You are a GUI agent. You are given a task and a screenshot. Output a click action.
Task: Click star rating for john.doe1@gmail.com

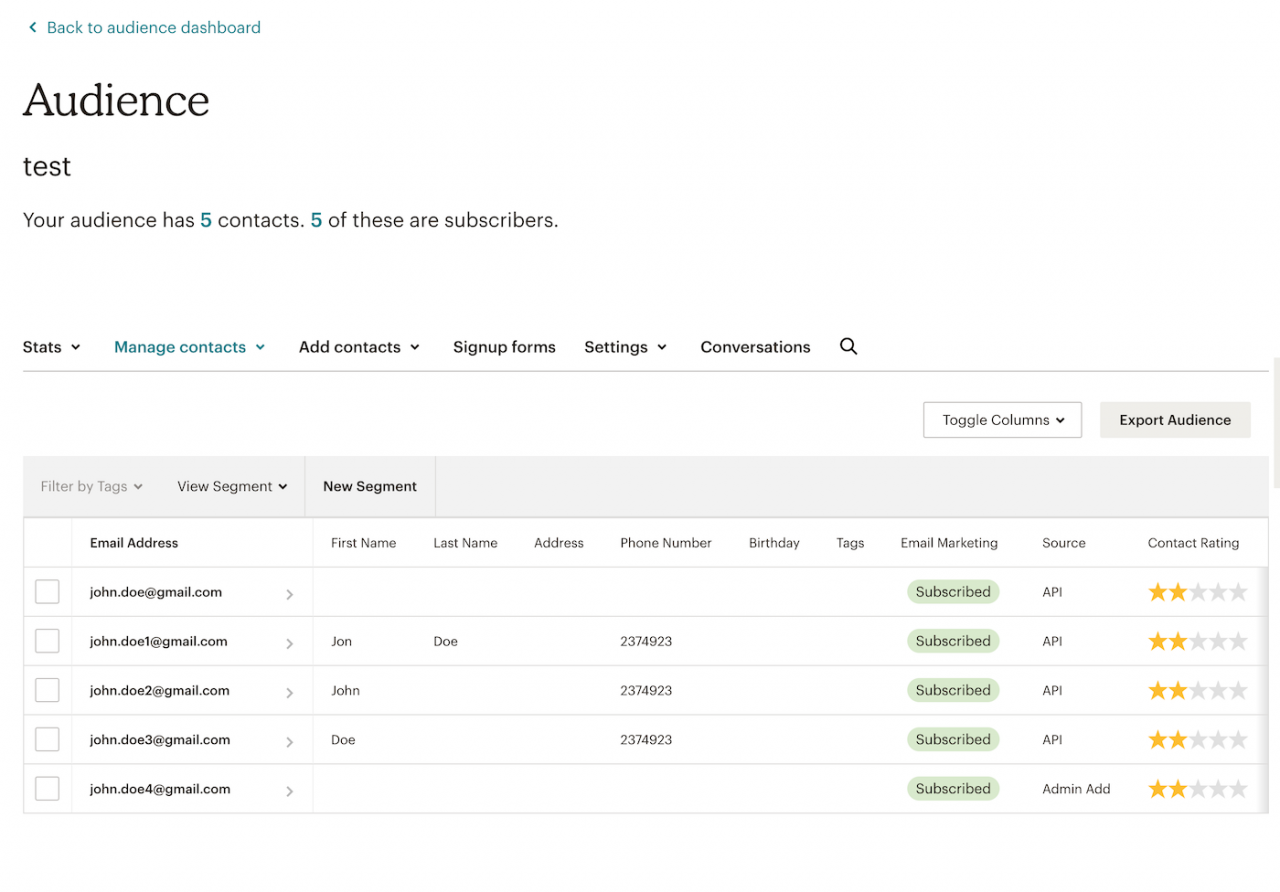tap(1197, 641)
